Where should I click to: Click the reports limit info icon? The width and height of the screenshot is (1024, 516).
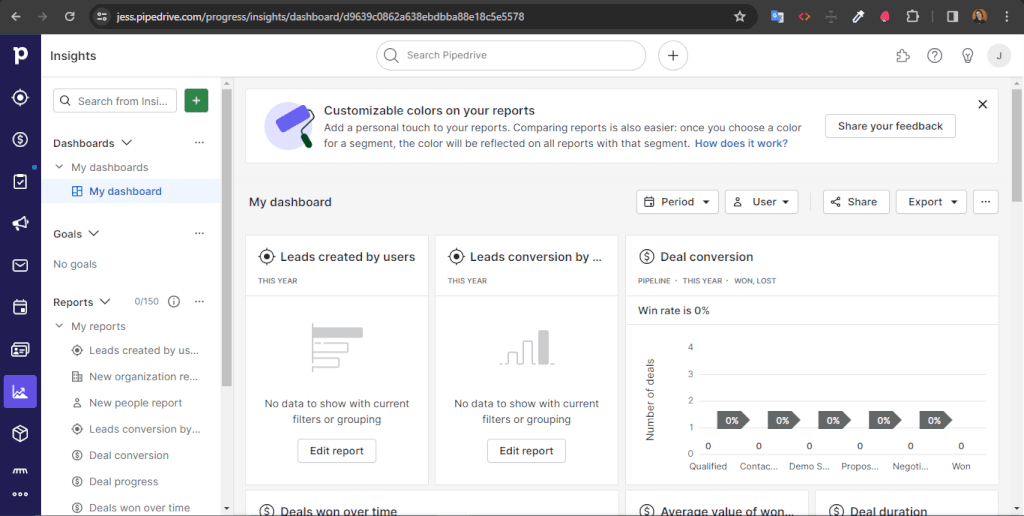point(174,302)
